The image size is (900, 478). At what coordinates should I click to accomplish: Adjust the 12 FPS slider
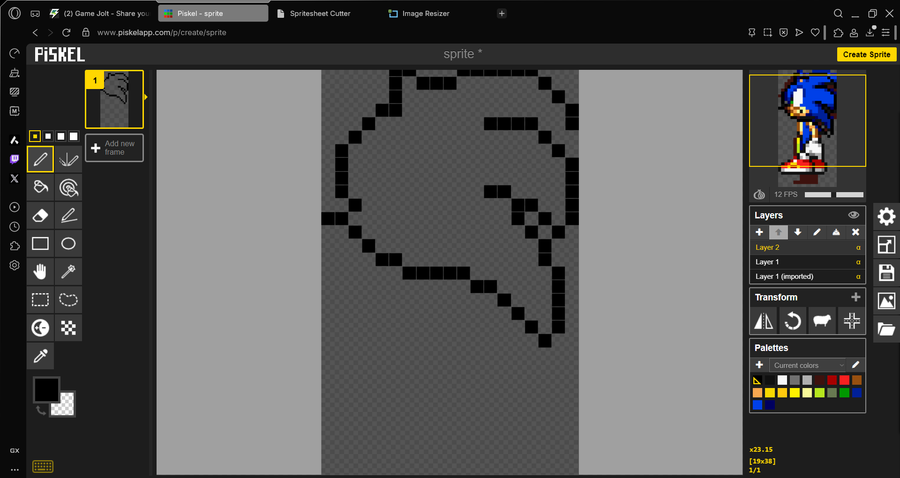[x=834, y=195]
